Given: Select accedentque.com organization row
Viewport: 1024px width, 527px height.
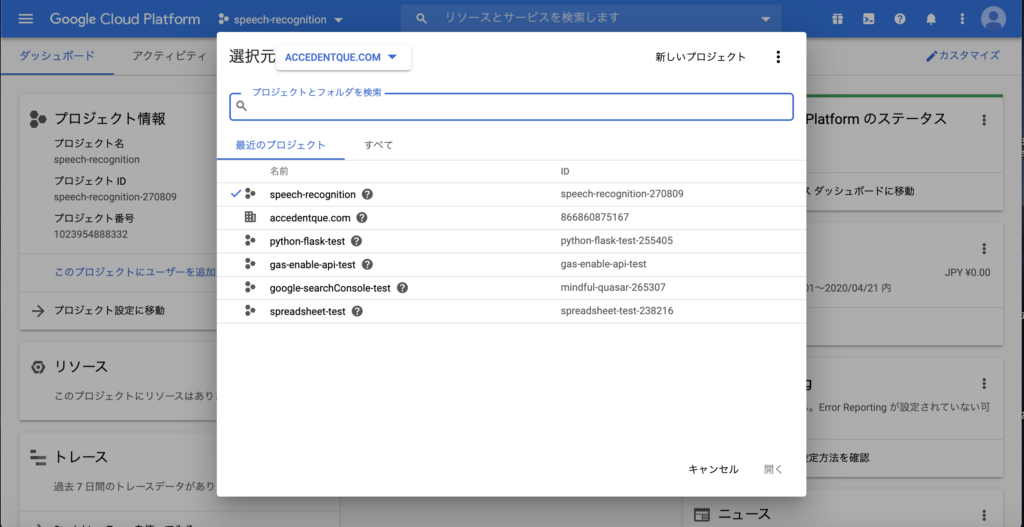Looking at the screenshot, I should click(511, 217).
